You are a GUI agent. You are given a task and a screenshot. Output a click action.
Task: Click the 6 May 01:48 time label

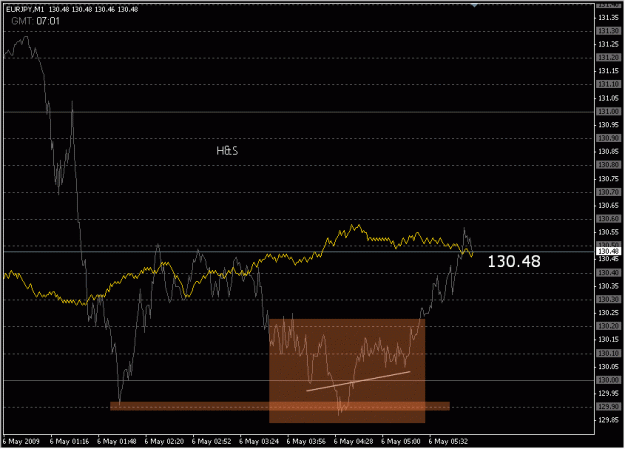pos(116,441)
